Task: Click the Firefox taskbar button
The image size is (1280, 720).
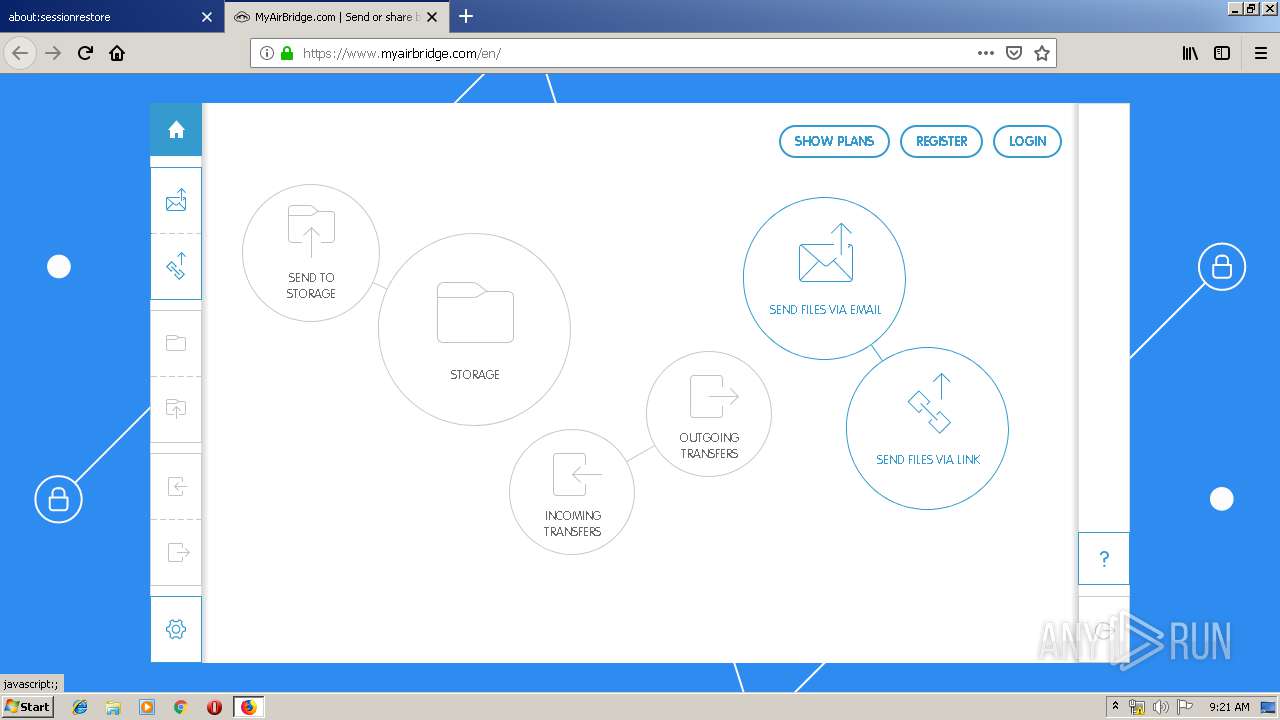Action: pyautogui.click(x=248, y=707)
